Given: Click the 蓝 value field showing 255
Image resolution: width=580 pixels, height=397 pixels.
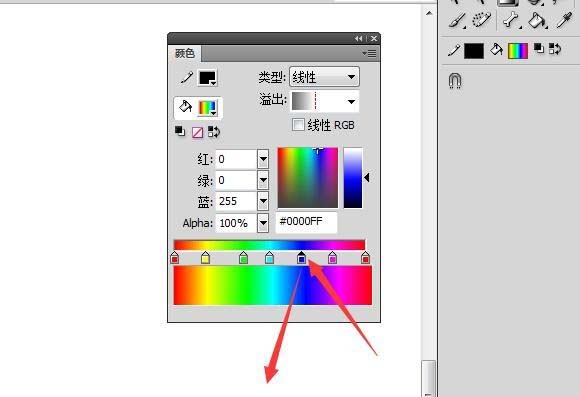Looking at the screenshot, I should click(236, 201).
